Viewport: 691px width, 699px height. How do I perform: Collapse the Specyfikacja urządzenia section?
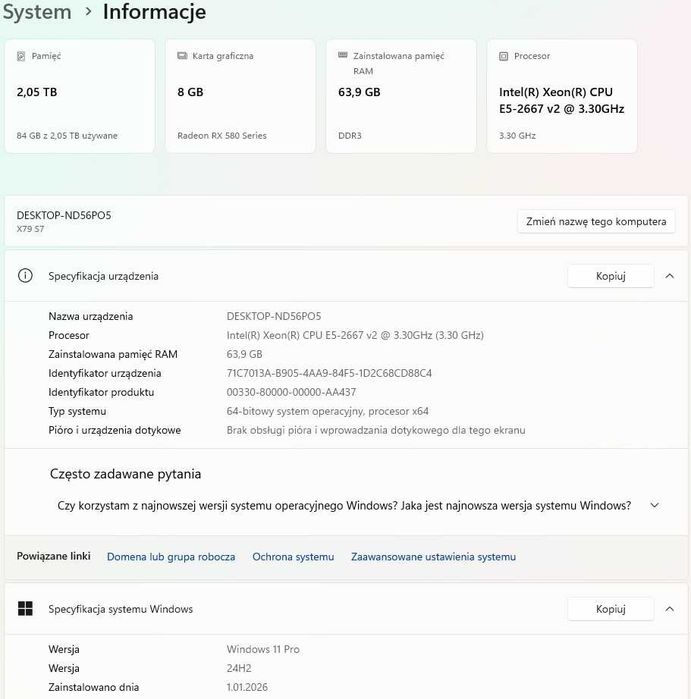pos(669,276)
